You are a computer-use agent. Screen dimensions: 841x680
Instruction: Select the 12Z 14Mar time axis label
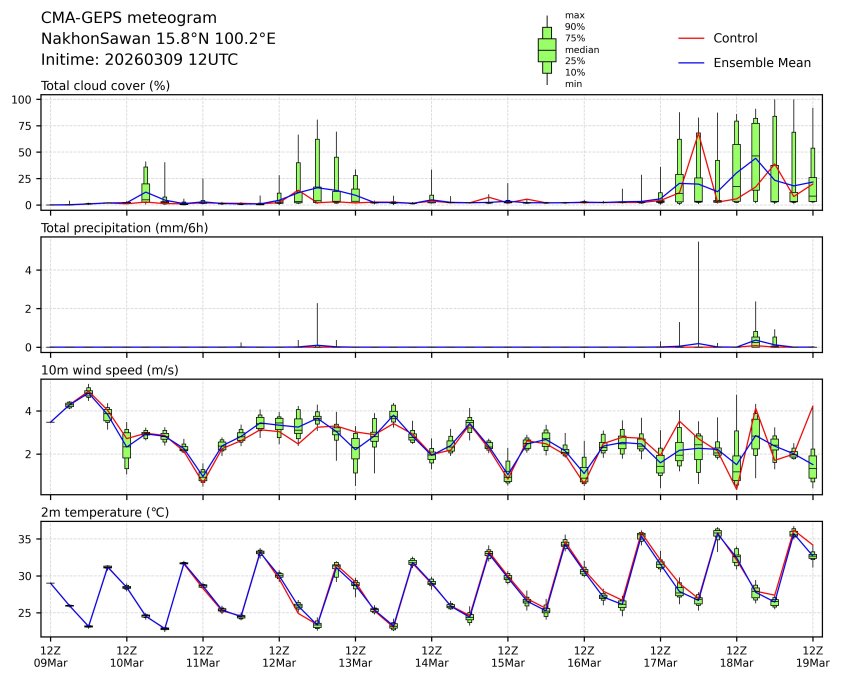click(431, 655)
